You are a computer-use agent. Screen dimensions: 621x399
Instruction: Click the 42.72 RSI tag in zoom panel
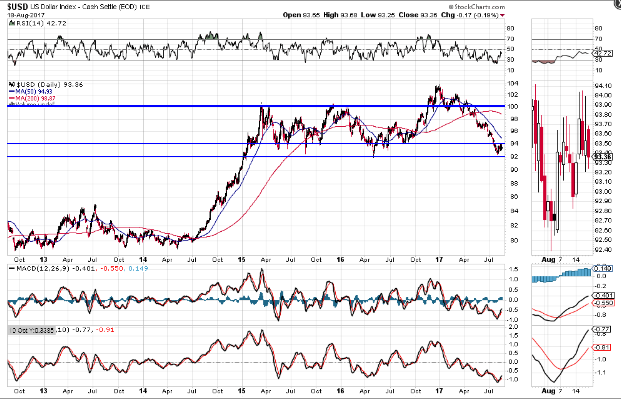603,53
